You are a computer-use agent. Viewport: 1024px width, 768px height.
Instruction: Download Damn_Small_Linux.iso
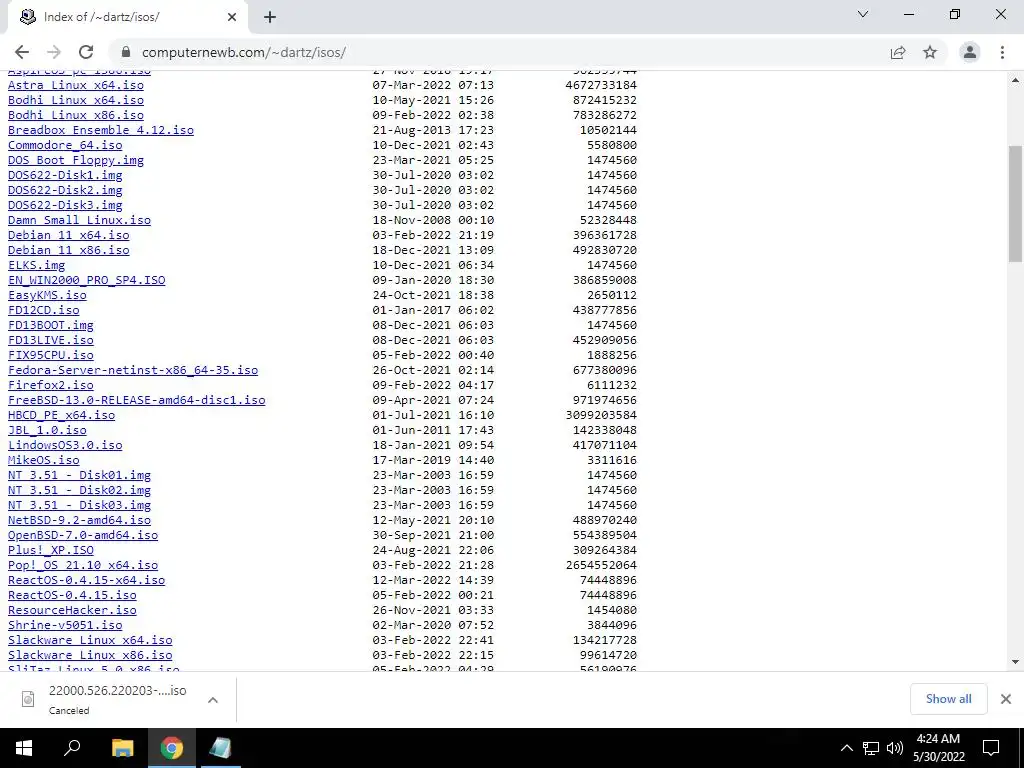tap(79, 220)
